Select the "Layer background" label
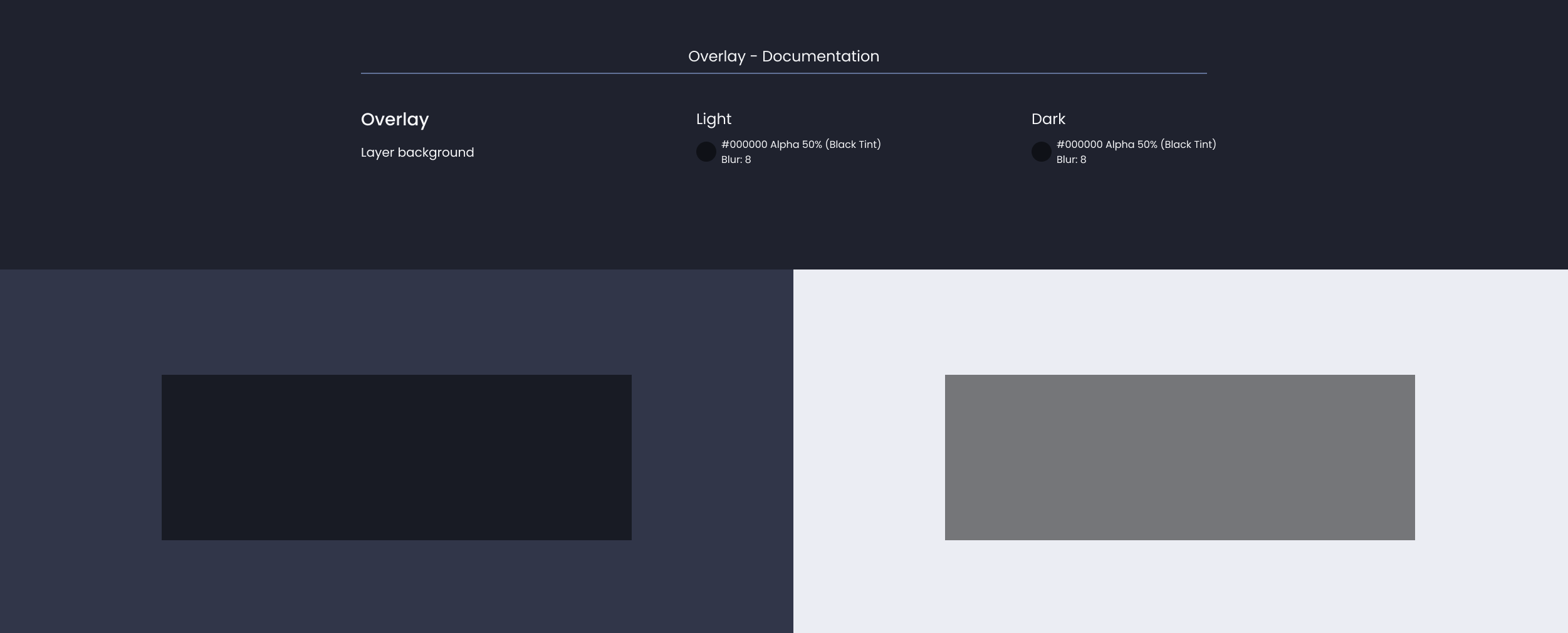This screenshot has width=1568, height=633. (x=417, y=152)
